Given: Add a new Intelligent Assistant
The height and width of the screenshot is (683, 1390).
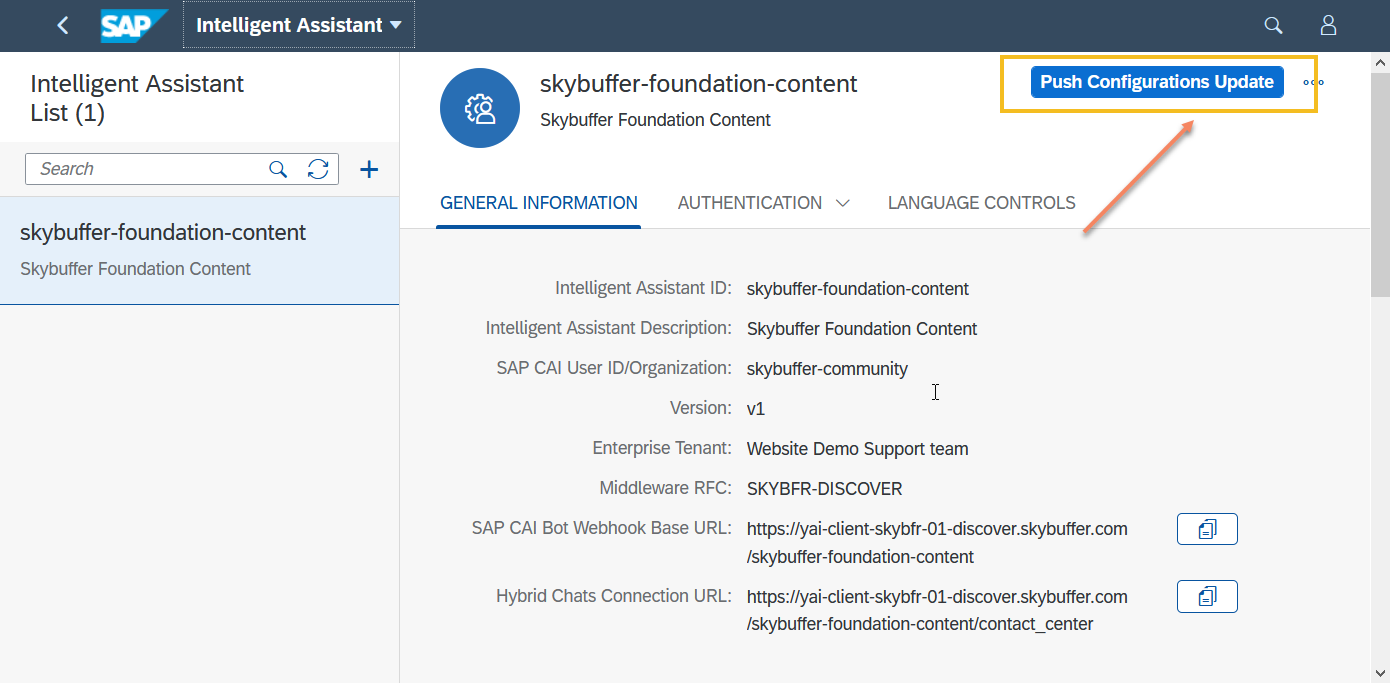Looking at the screenshot, I should 369,169.
